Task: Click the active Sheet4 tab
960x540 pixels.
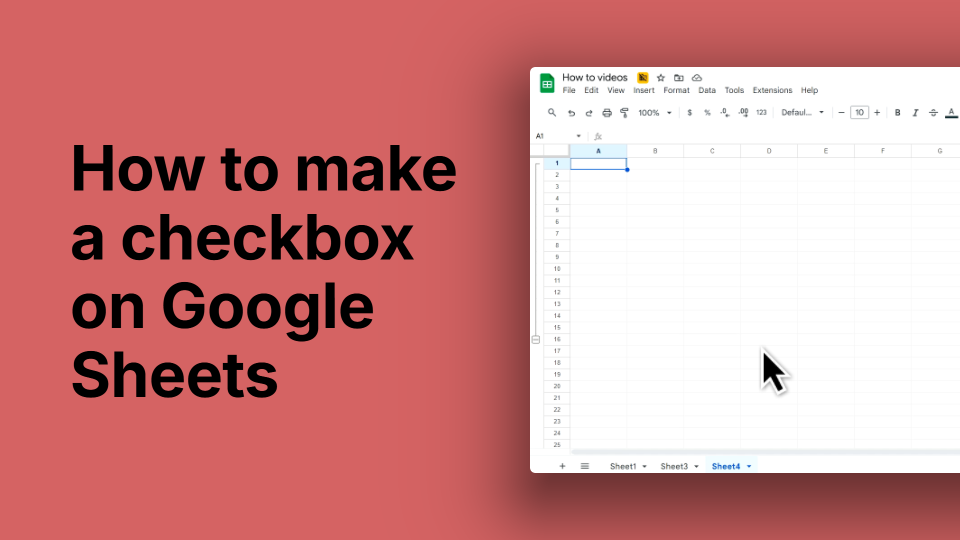Action: (x=726, y=466)
